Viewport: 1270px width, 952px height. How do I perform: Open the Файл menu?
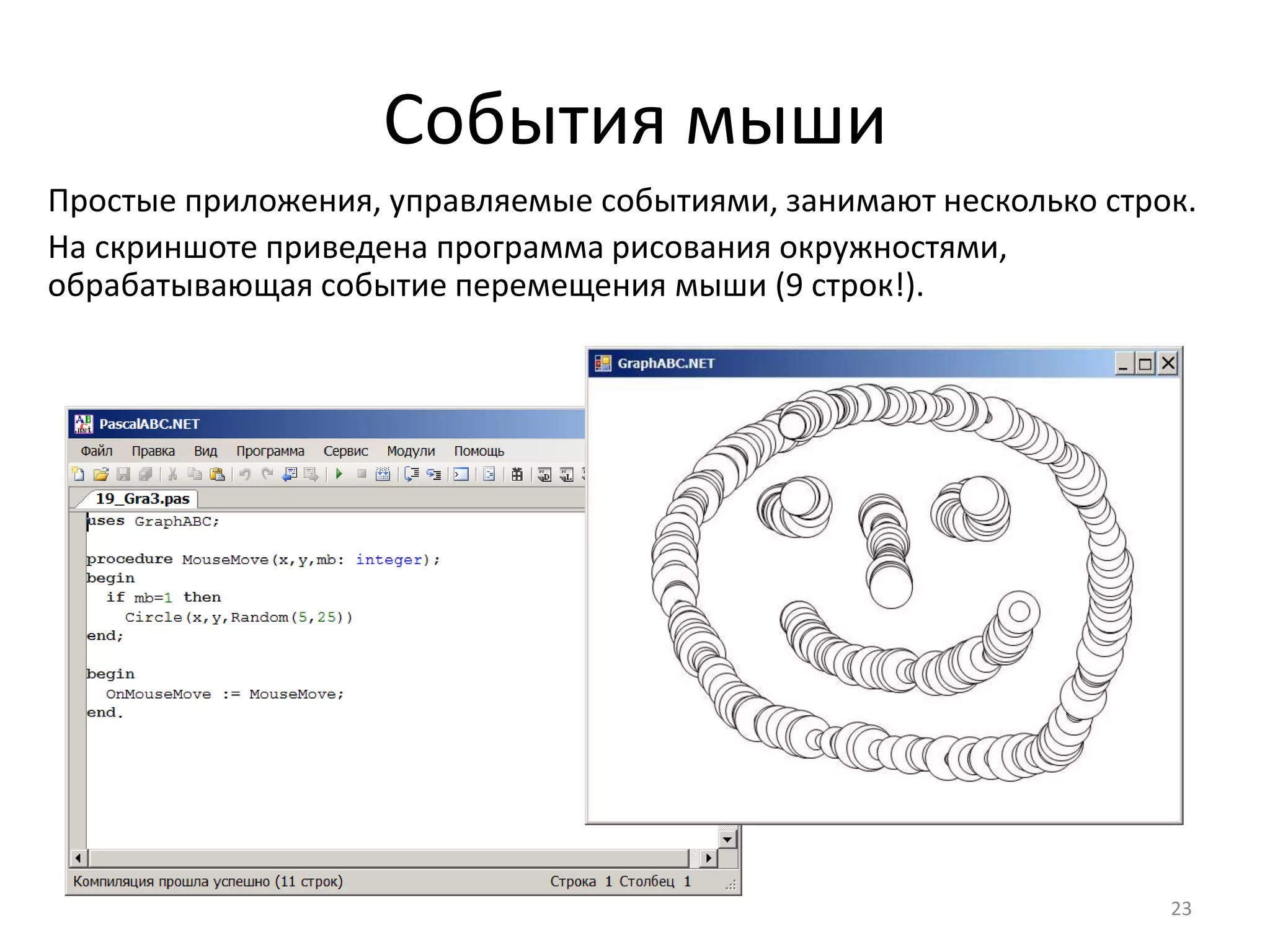[x=97, y=451]
